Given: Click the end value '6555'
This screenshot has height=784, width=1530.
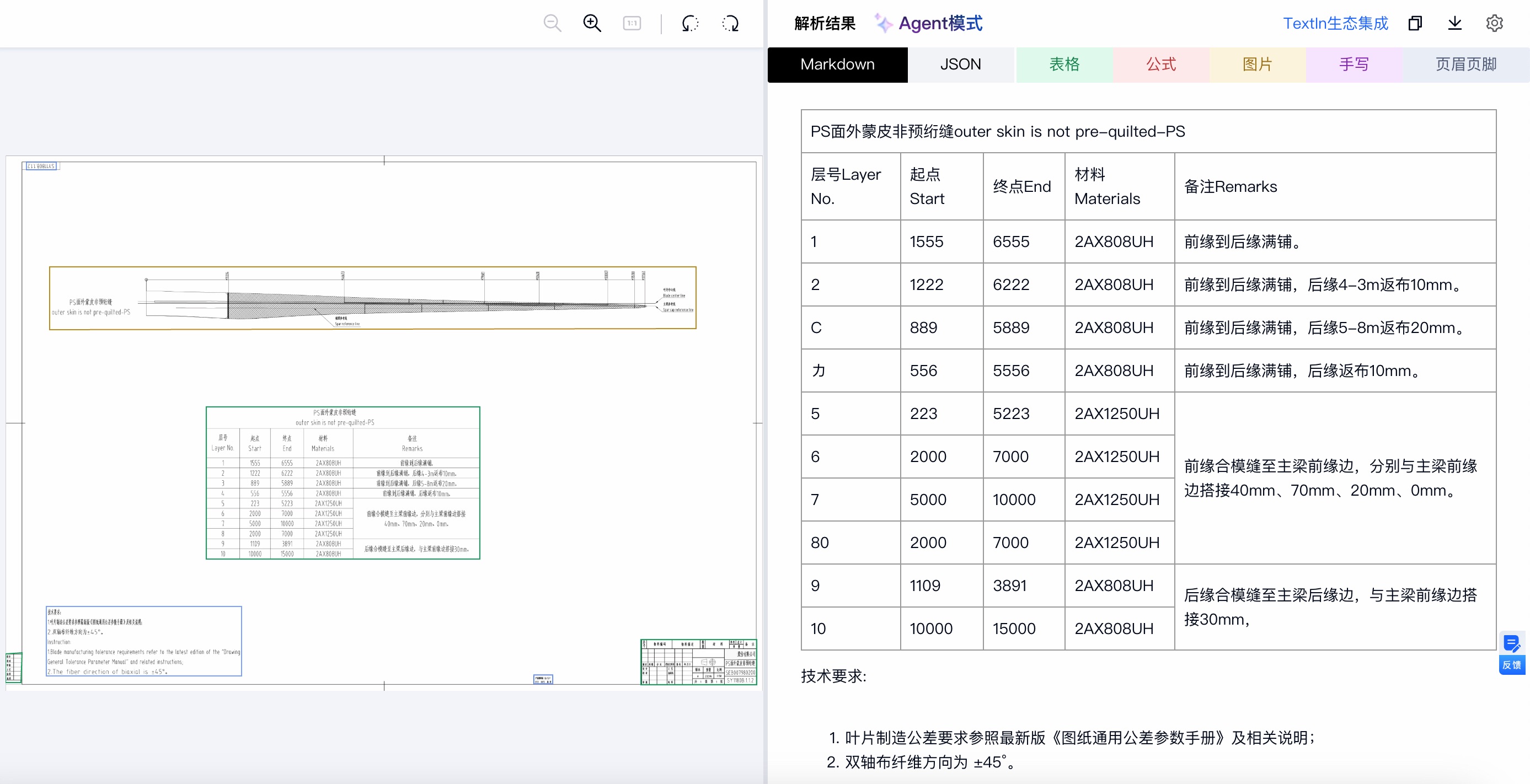Looking at the screenshot, I should (1011, 241).
